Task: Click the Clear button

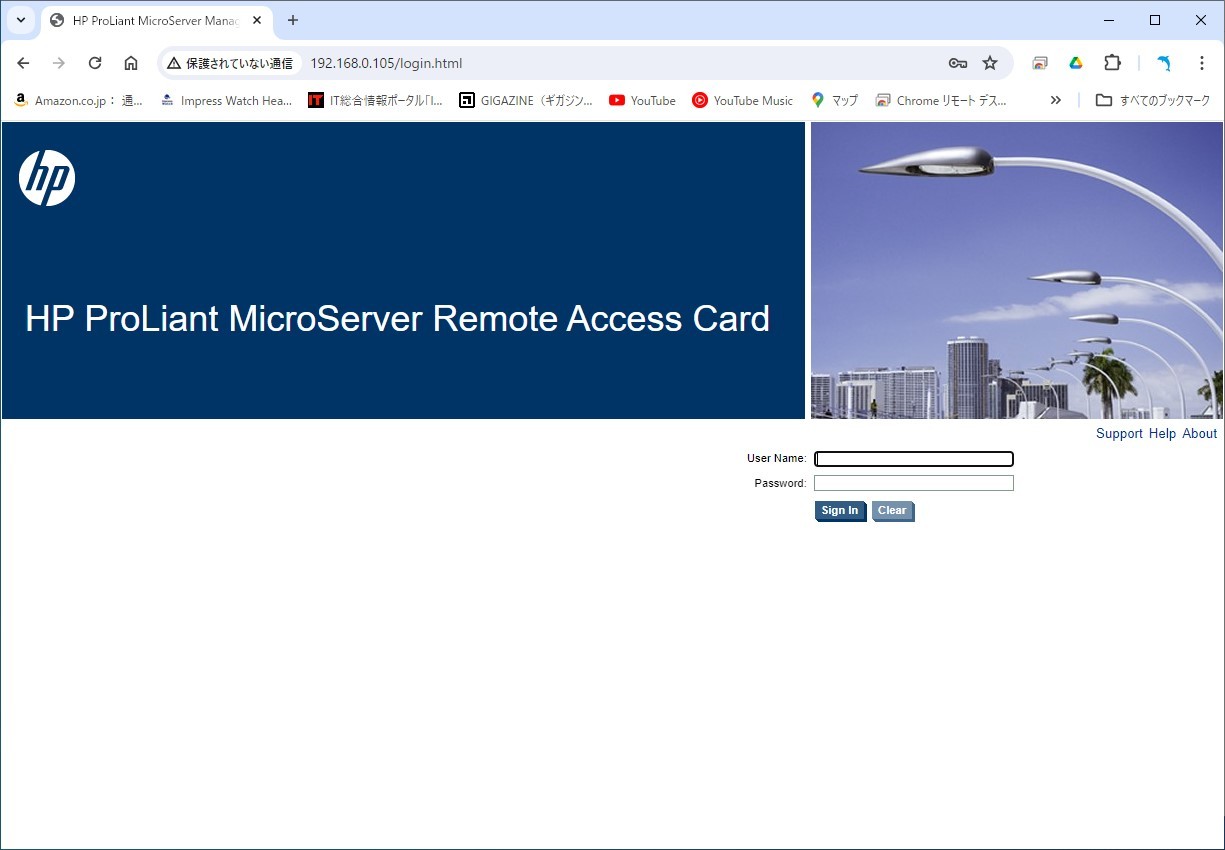Action: (892, 511)
